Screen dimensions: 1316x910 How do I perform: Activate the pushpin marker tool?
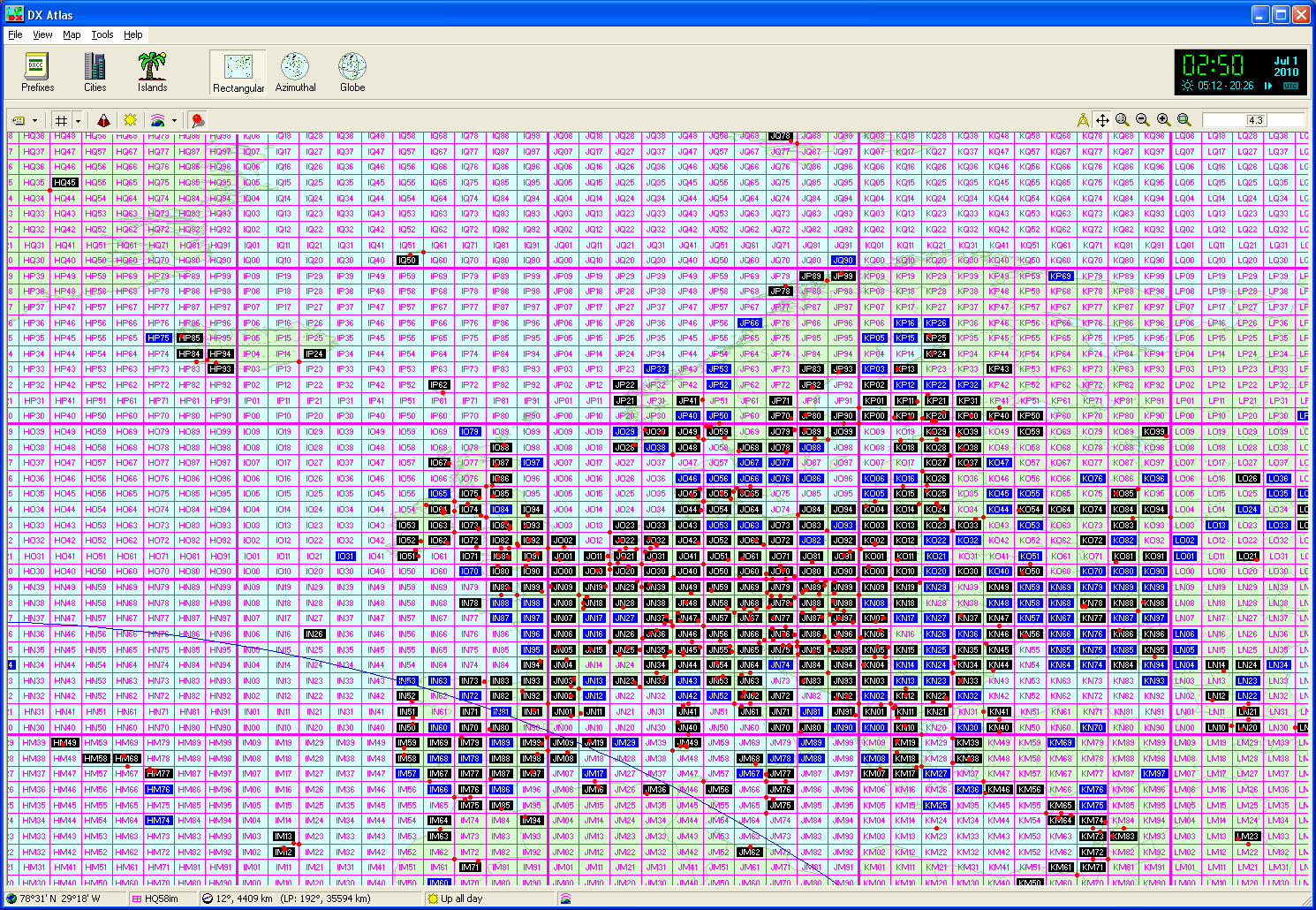197,119
